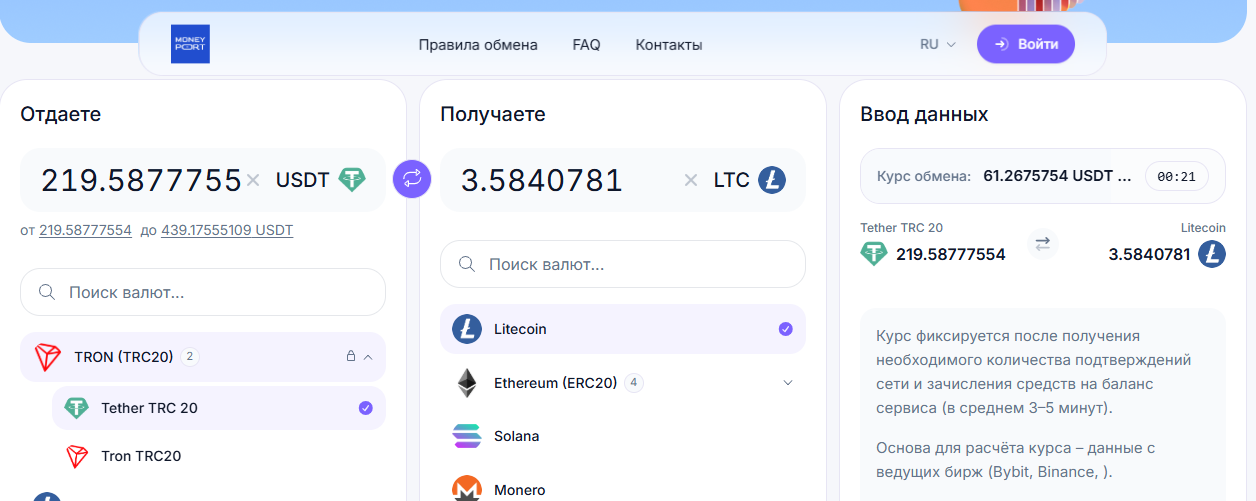Clear the LTC amount with X
This screenshot has height=501, width=1256.
pos(691,180)
